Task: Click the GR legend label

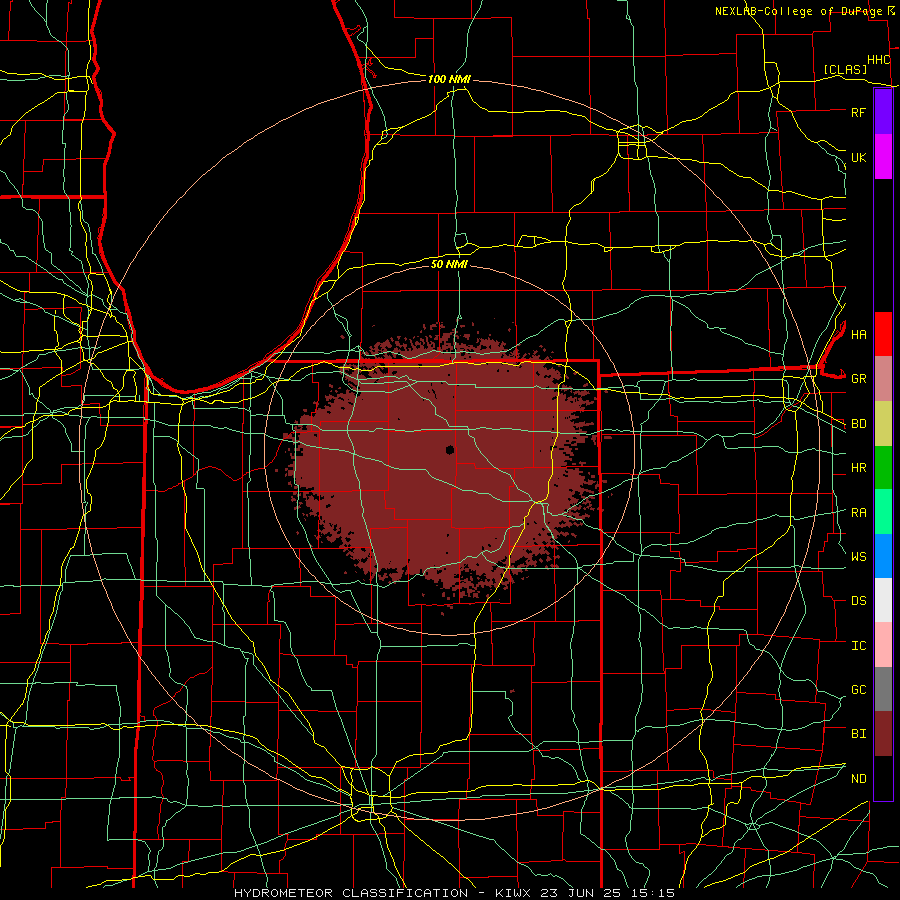Action: click(858, 379)
